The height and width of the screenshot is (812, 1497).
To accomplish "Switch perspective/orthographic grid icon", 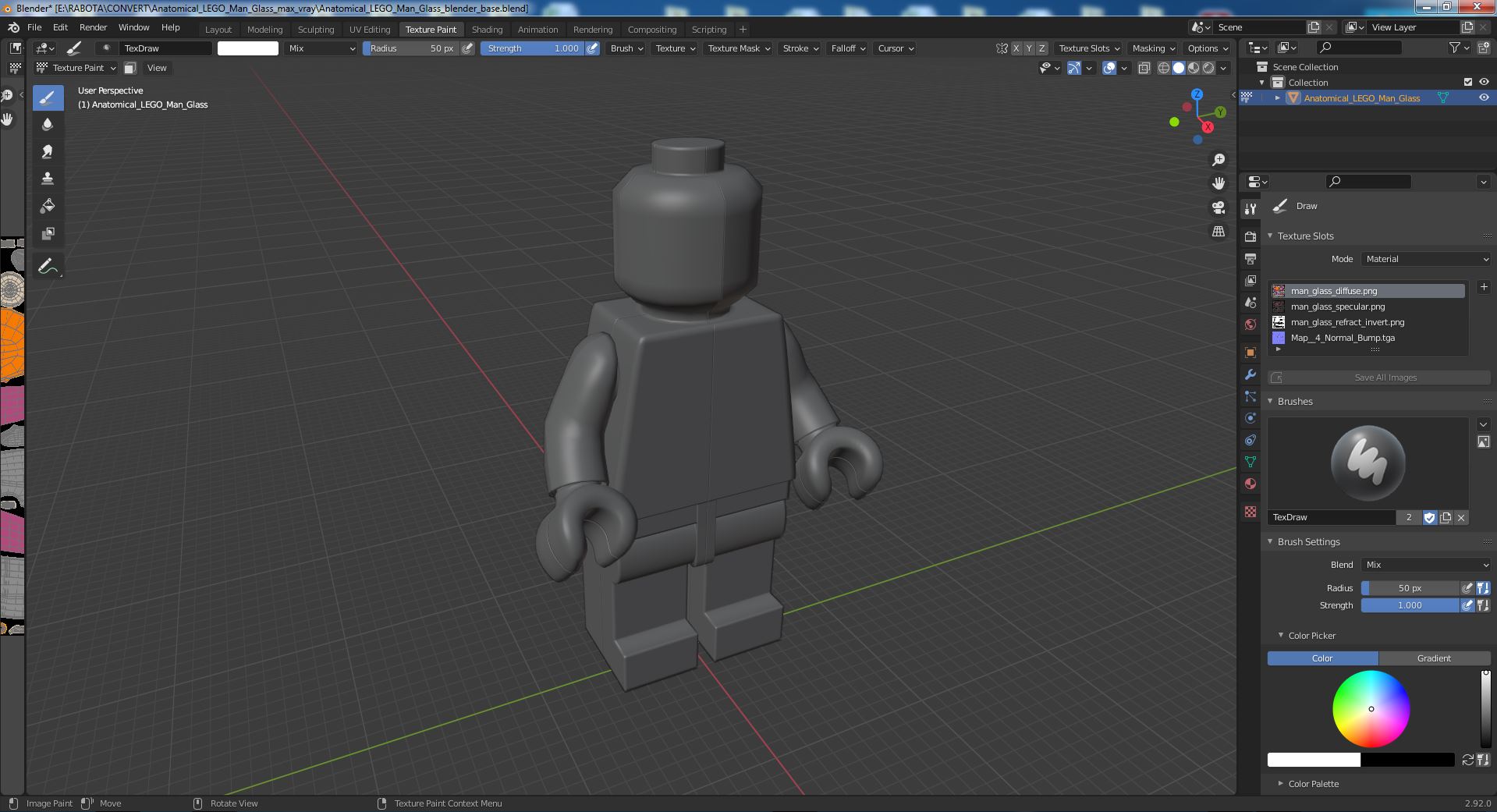I will coord(1218,232).
